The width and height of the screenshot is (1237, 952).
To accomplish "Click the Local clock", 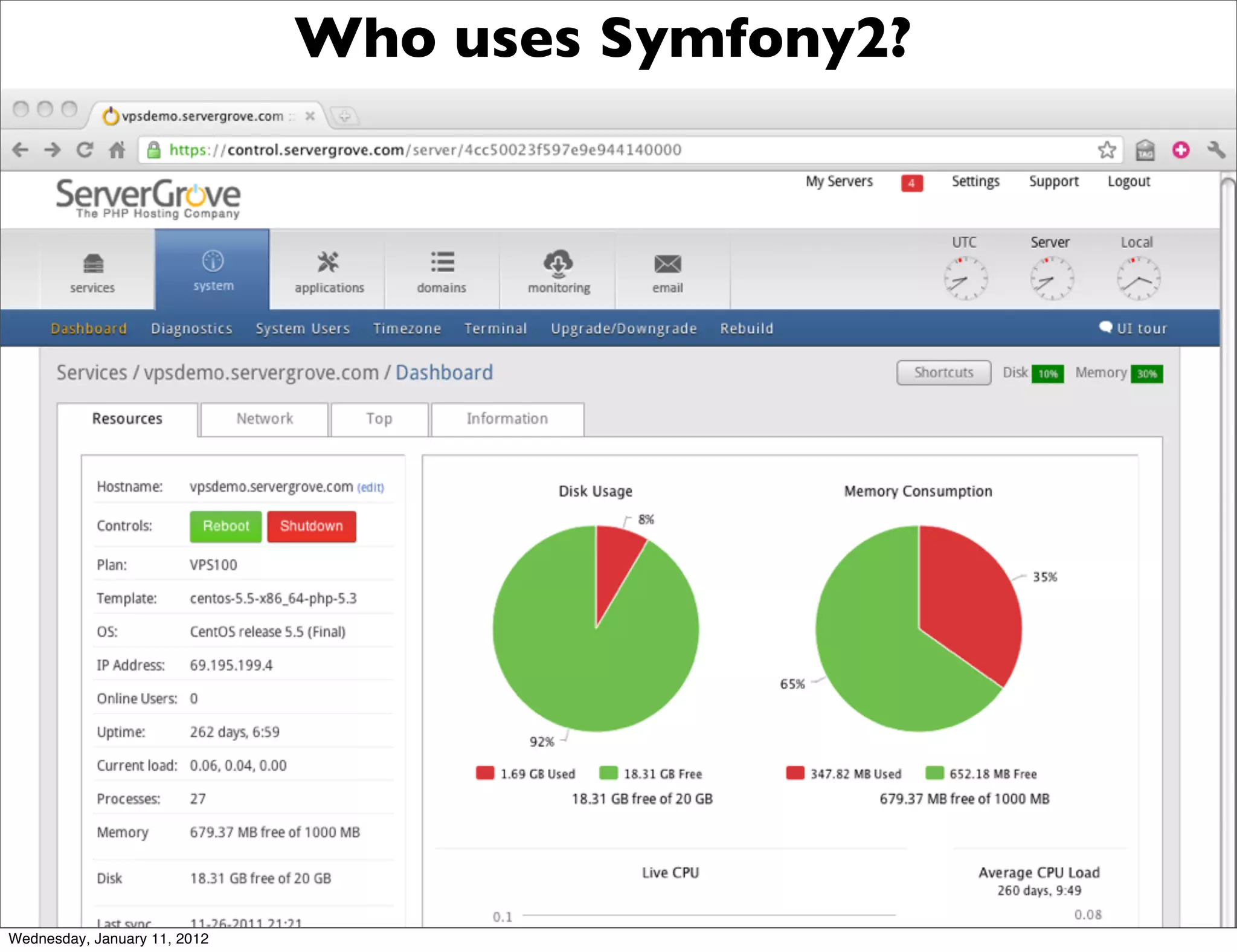I will [x=1138, y=279].
